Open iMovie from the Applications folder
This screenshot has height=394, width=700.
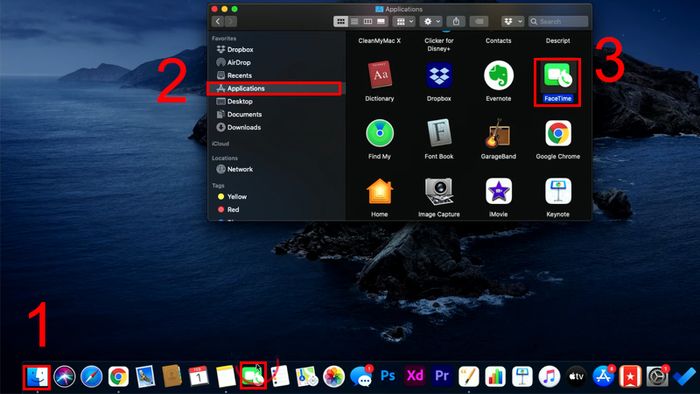coord(498,191)
